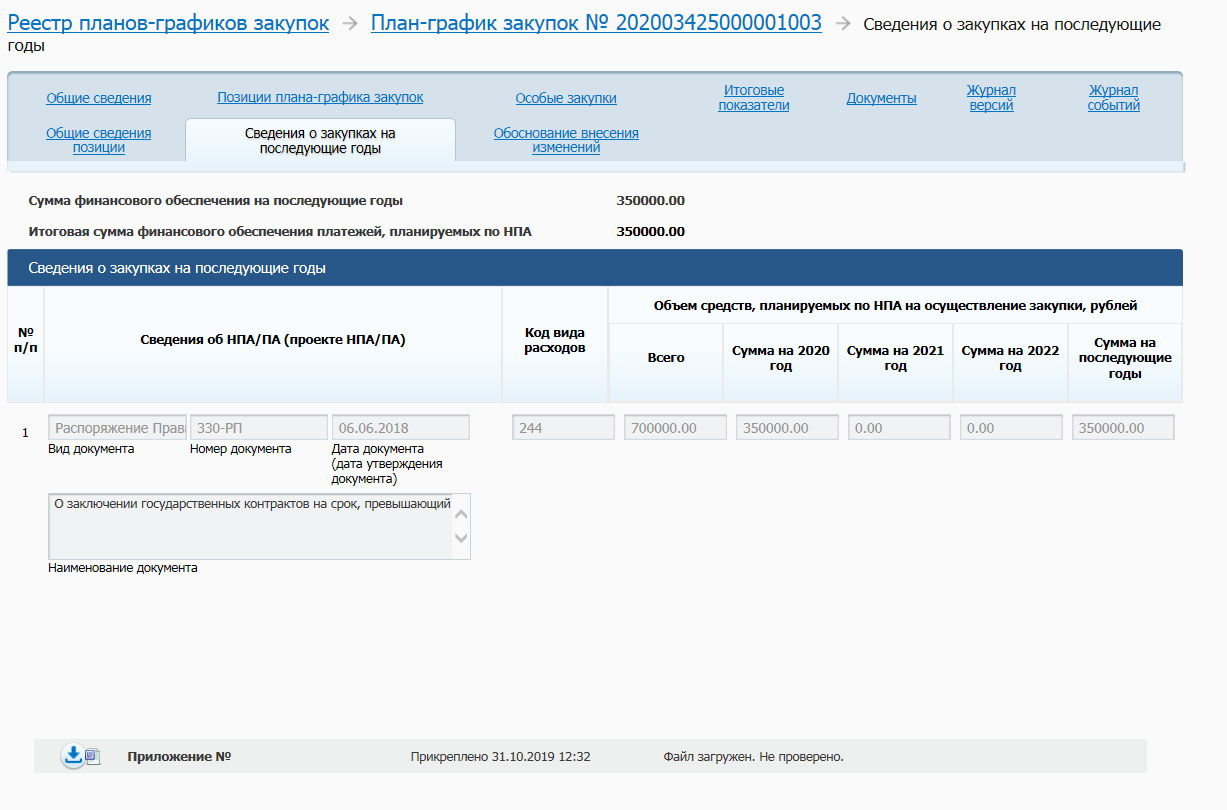Go to Итоговые показатели tab

click(x=754, y=98)
